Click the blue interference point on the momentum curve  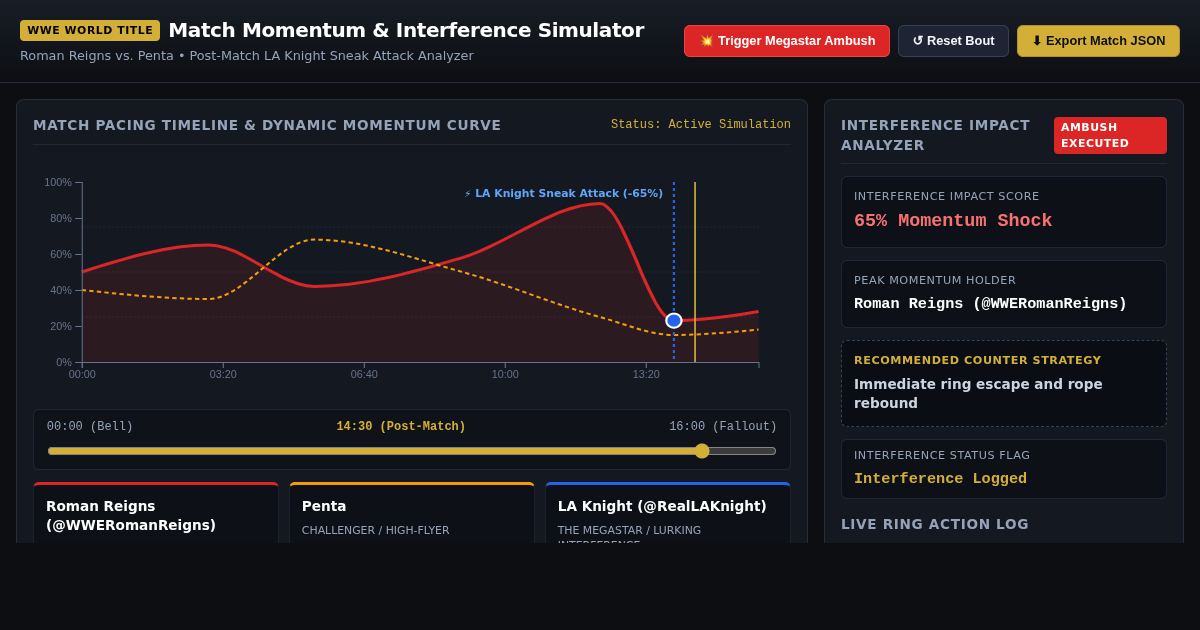[674, 321]
